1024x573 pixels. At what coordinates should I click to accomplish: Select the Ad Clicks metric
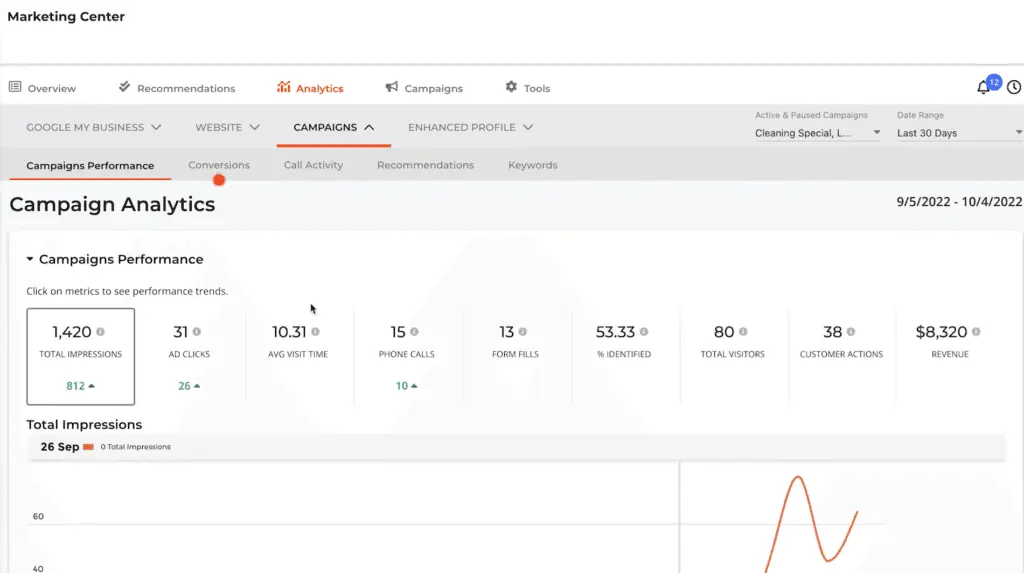point(189,357)
